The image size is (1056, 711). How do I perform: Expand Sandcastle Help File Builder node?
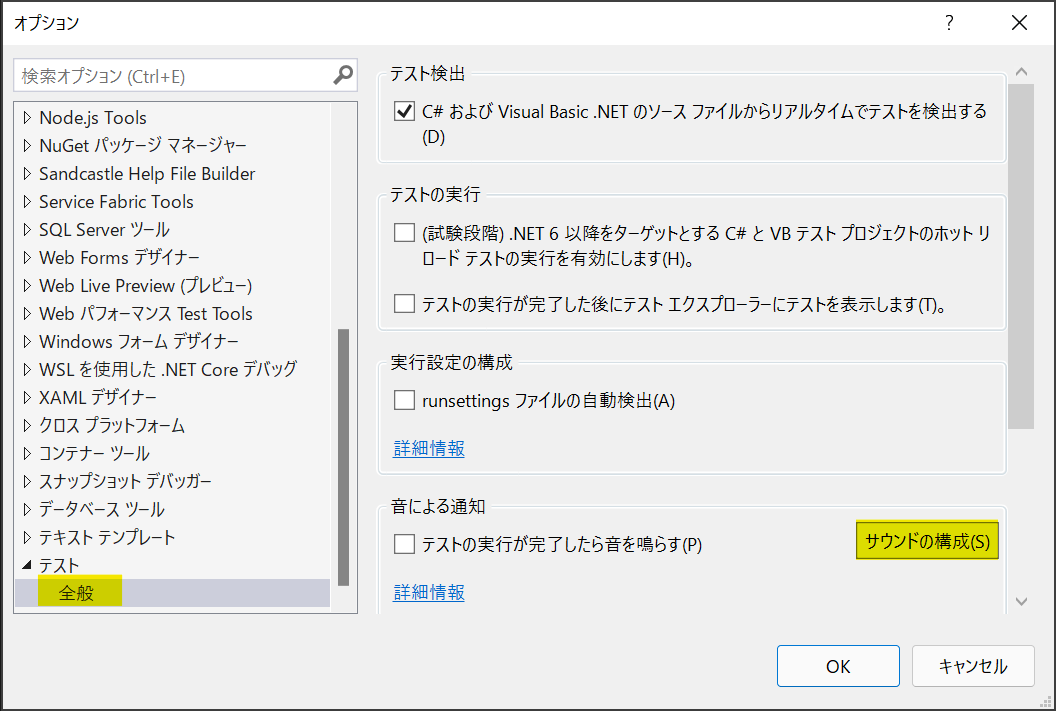[27, 174]
